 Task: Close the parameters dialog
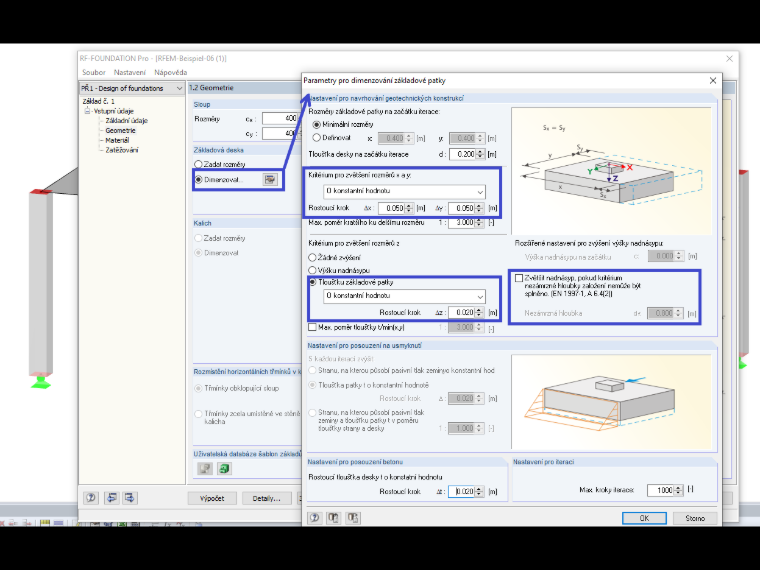point(712,80)
